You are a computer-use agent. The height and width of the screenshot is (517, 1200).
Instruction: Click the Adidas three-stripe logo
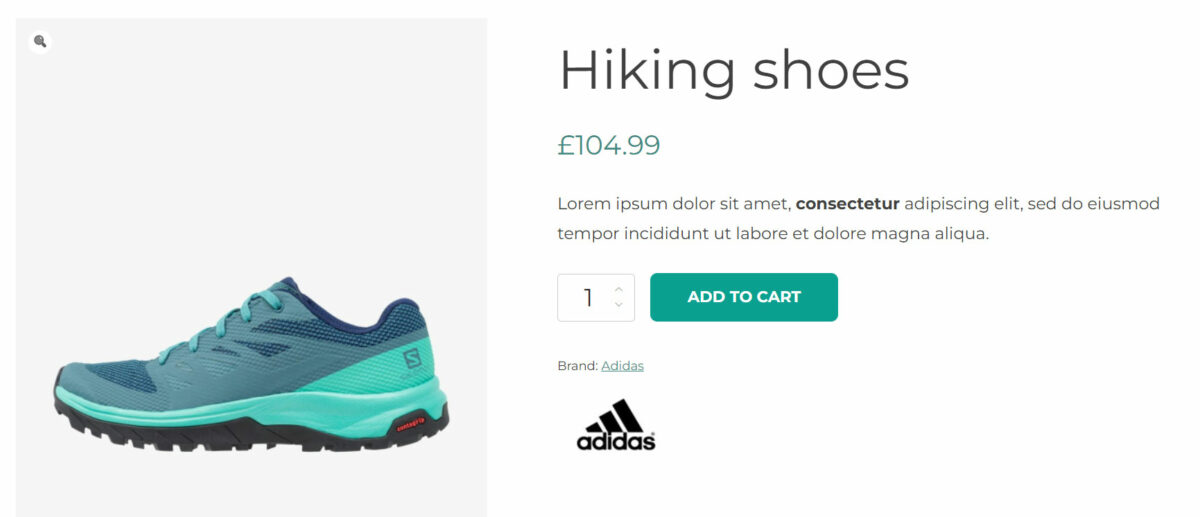coord(616,425)
